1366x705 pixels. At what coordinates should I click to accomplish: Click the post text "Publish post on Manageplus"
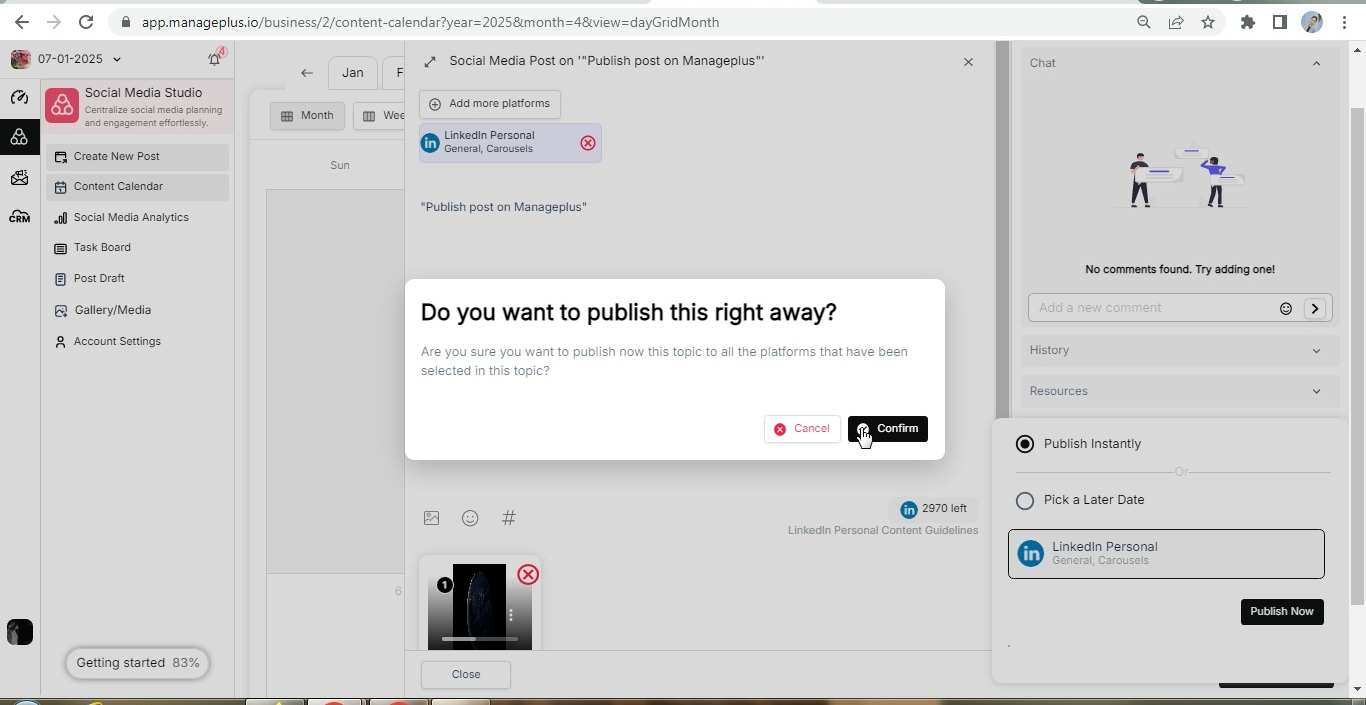(504, 207)
